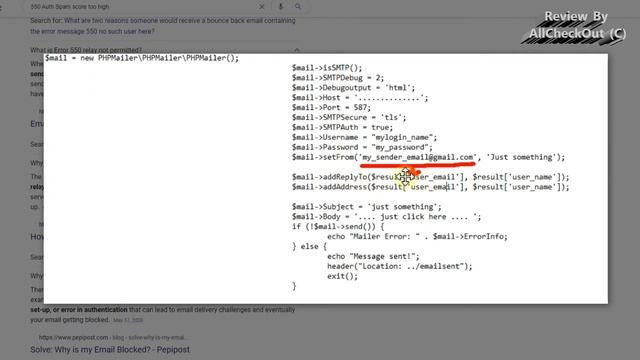Select the '$mail->Host' line

(360, 98)
